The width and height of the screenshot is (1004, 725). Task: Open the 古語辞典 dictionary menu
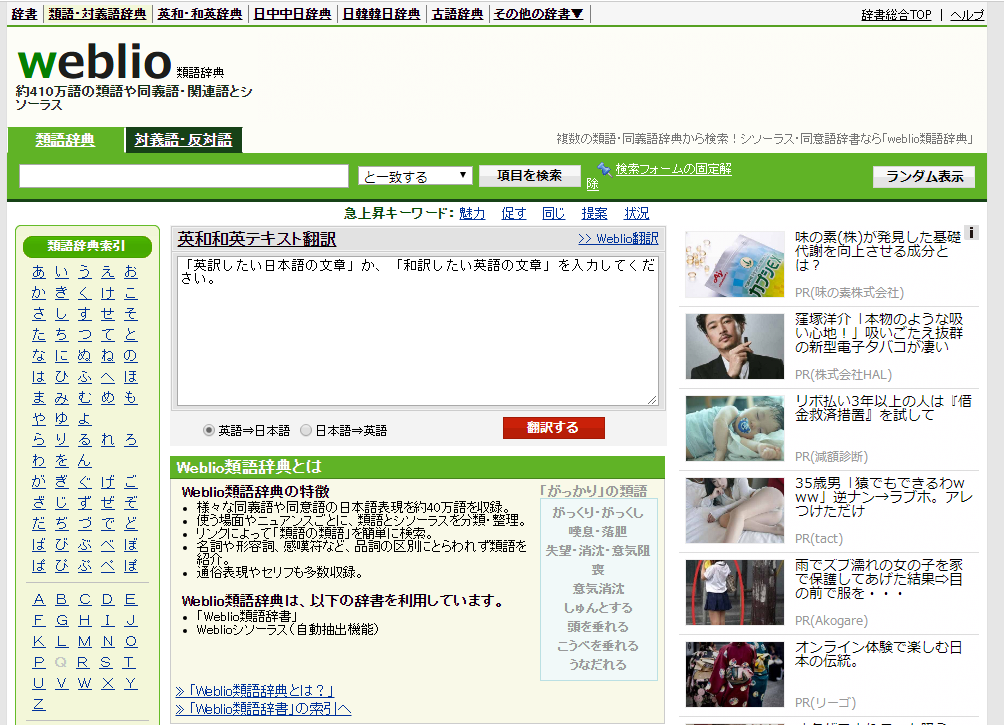coord(458,13)
